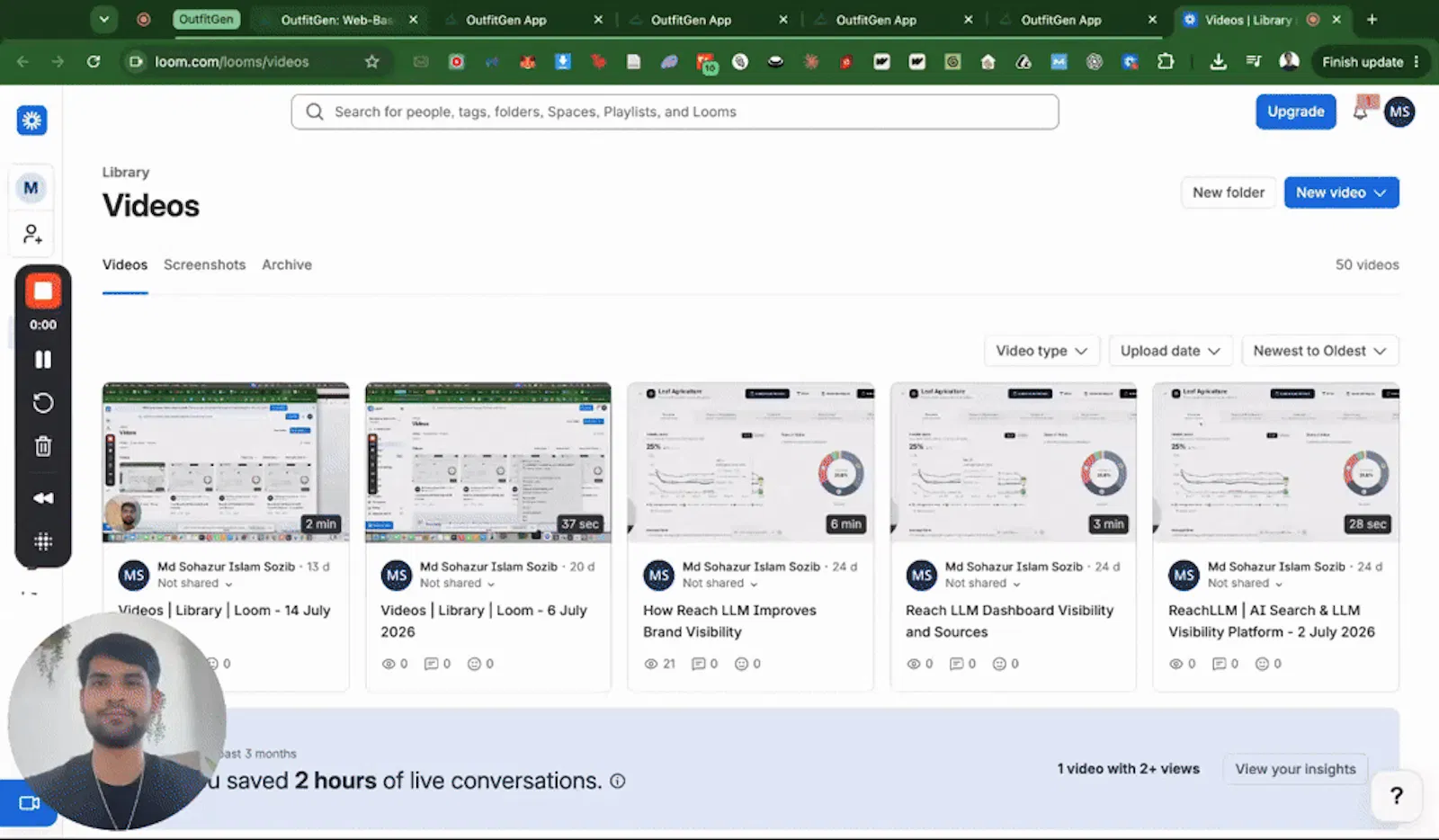Click the Loom search field

click(675, 112)
